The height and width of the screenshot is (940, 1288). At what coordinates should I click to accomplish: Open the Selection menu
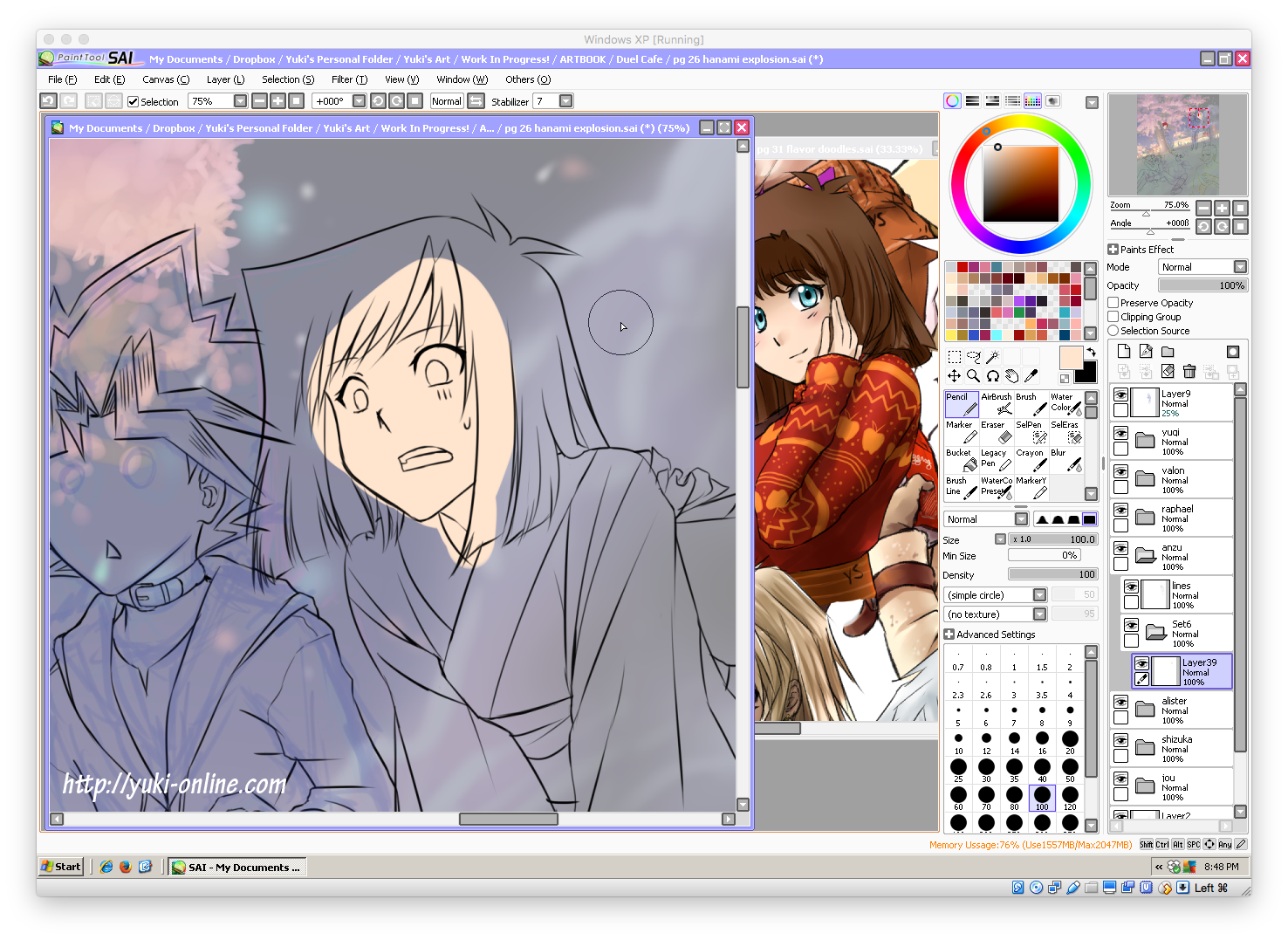(x=288, y=79)
